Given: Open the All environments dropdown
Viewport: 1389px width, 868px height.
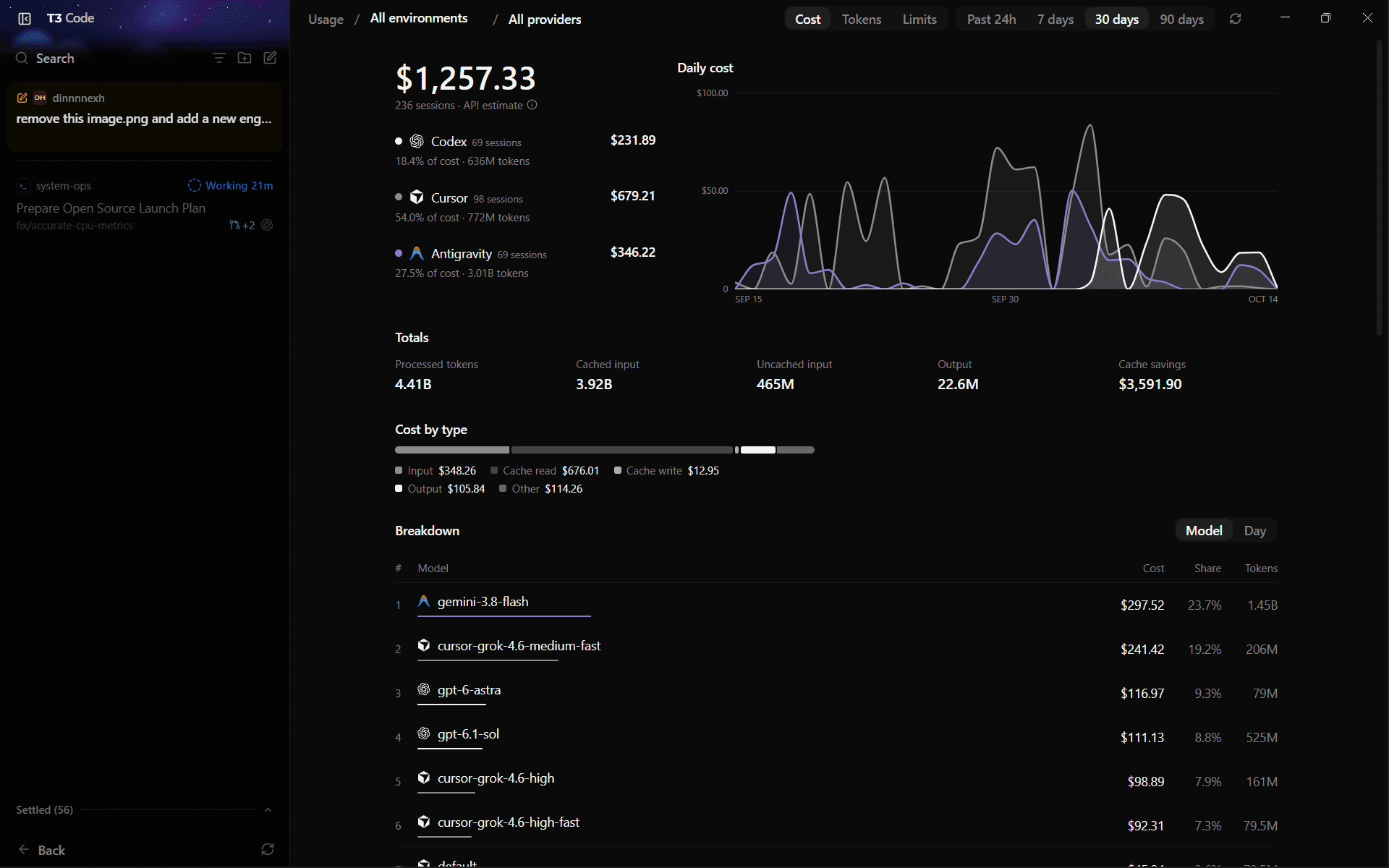Looking at the screenshot, I should pyautogui.click(x=419, y=18).
